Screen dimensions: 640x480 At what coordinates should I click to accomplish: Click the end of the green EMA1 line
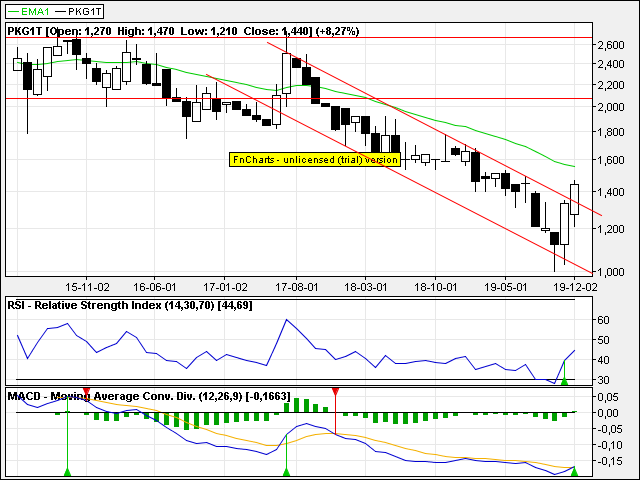click(573, 166)
